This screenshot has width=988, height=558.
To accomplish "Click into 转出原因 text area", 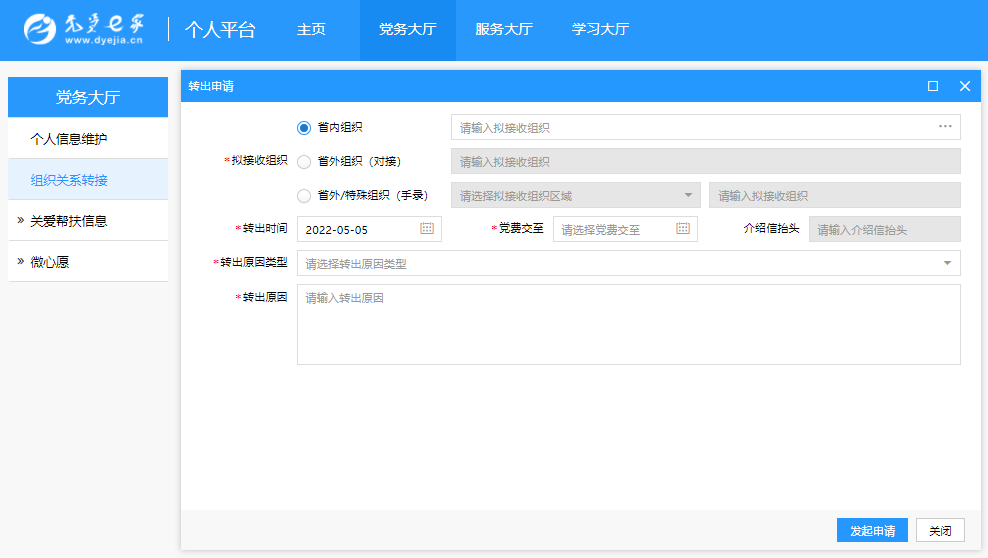I will click(628, 325).
